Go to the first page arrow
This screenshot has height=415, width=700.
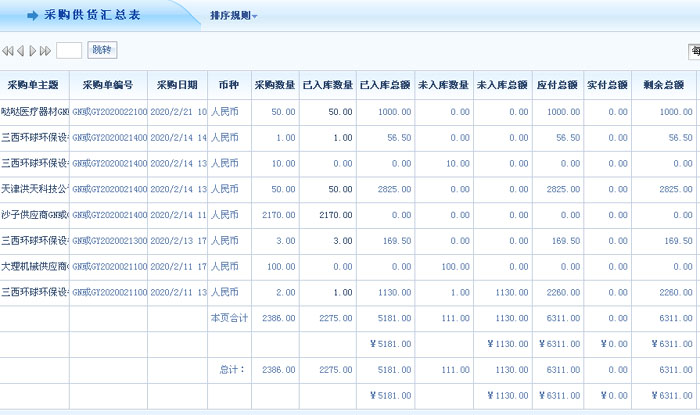pos(9,50)
